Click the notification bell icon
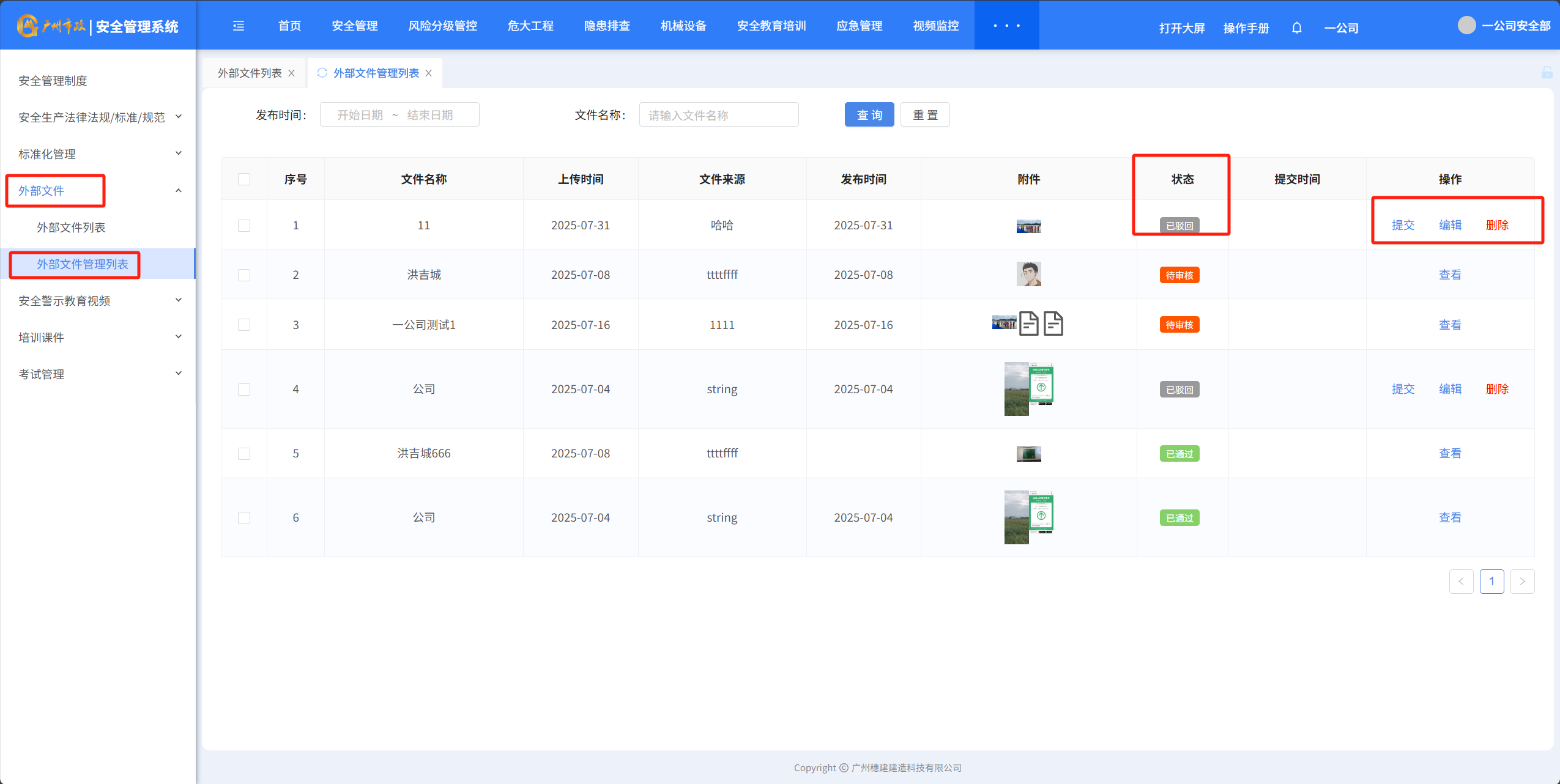This screenshot has width=1560, height=784. pos(1296,28)
